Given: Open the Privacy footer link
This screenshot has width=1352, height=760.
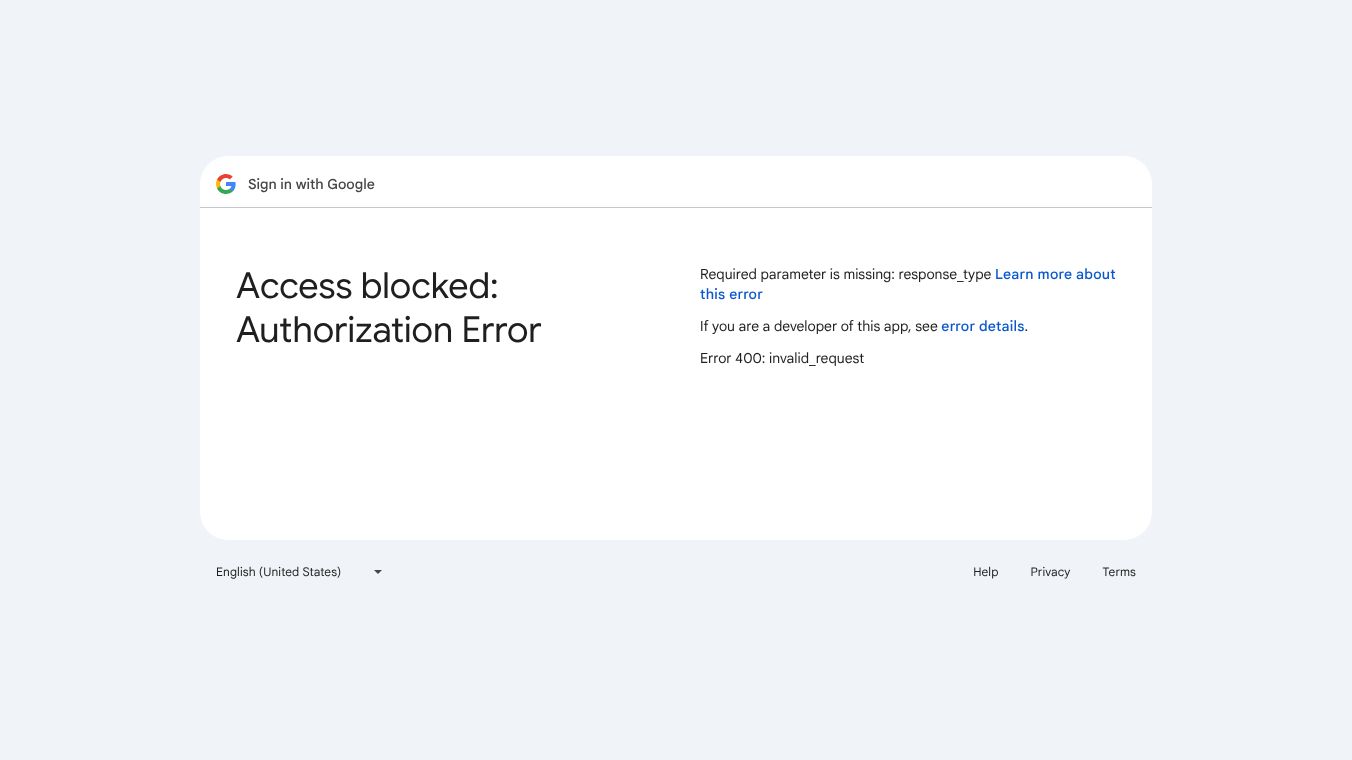Looking at the screenshot, I should click(x=1050, y=572).
